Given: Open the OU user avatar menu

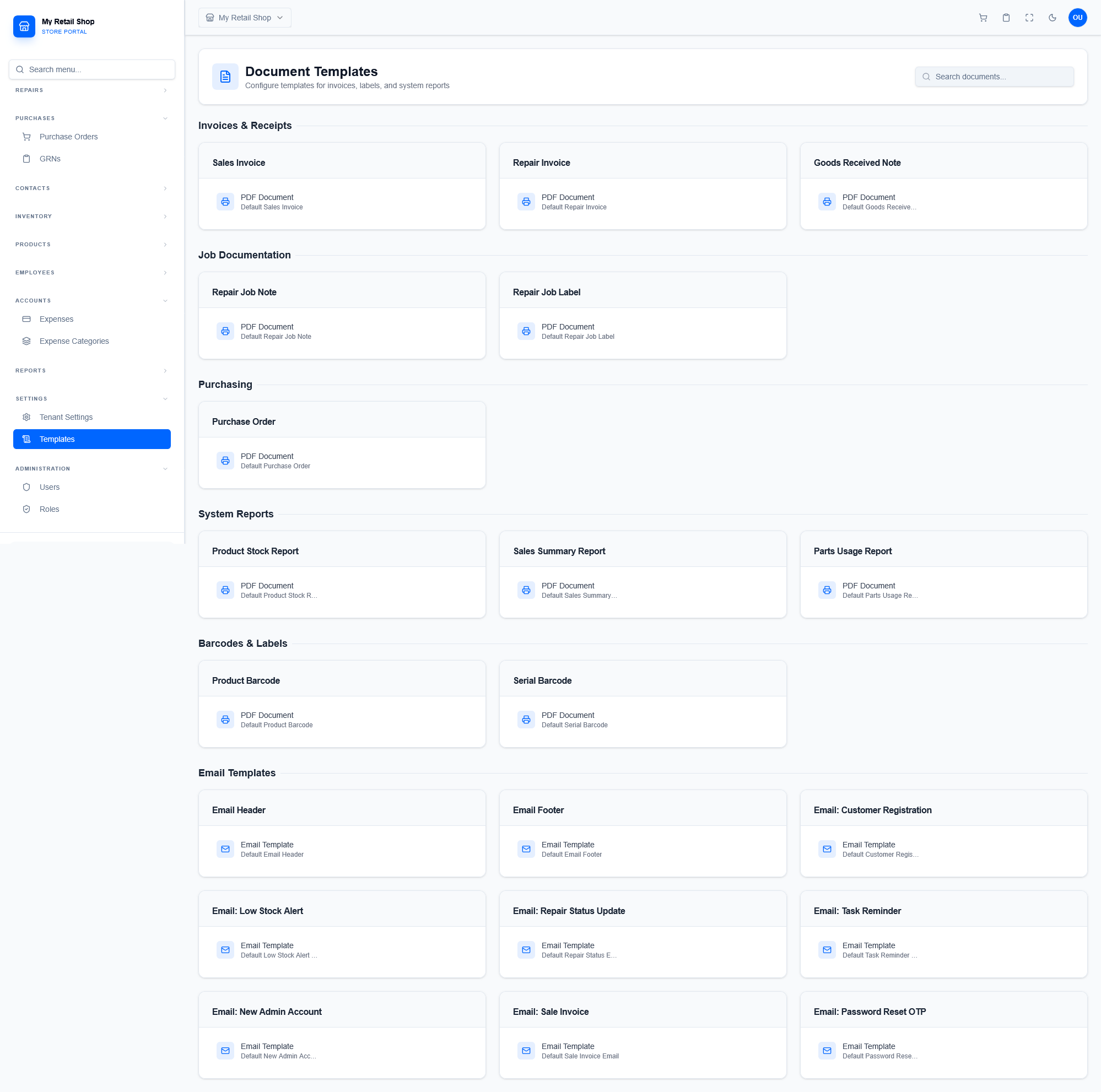Looking at the screenshot, I should point(1077,18).
